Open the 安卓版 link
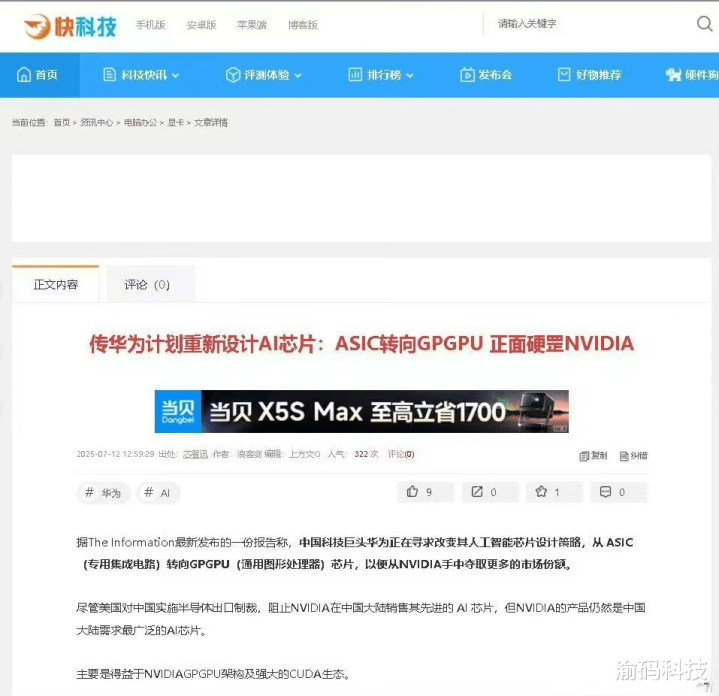Screen dimensions: 719x696 [201, 24]
